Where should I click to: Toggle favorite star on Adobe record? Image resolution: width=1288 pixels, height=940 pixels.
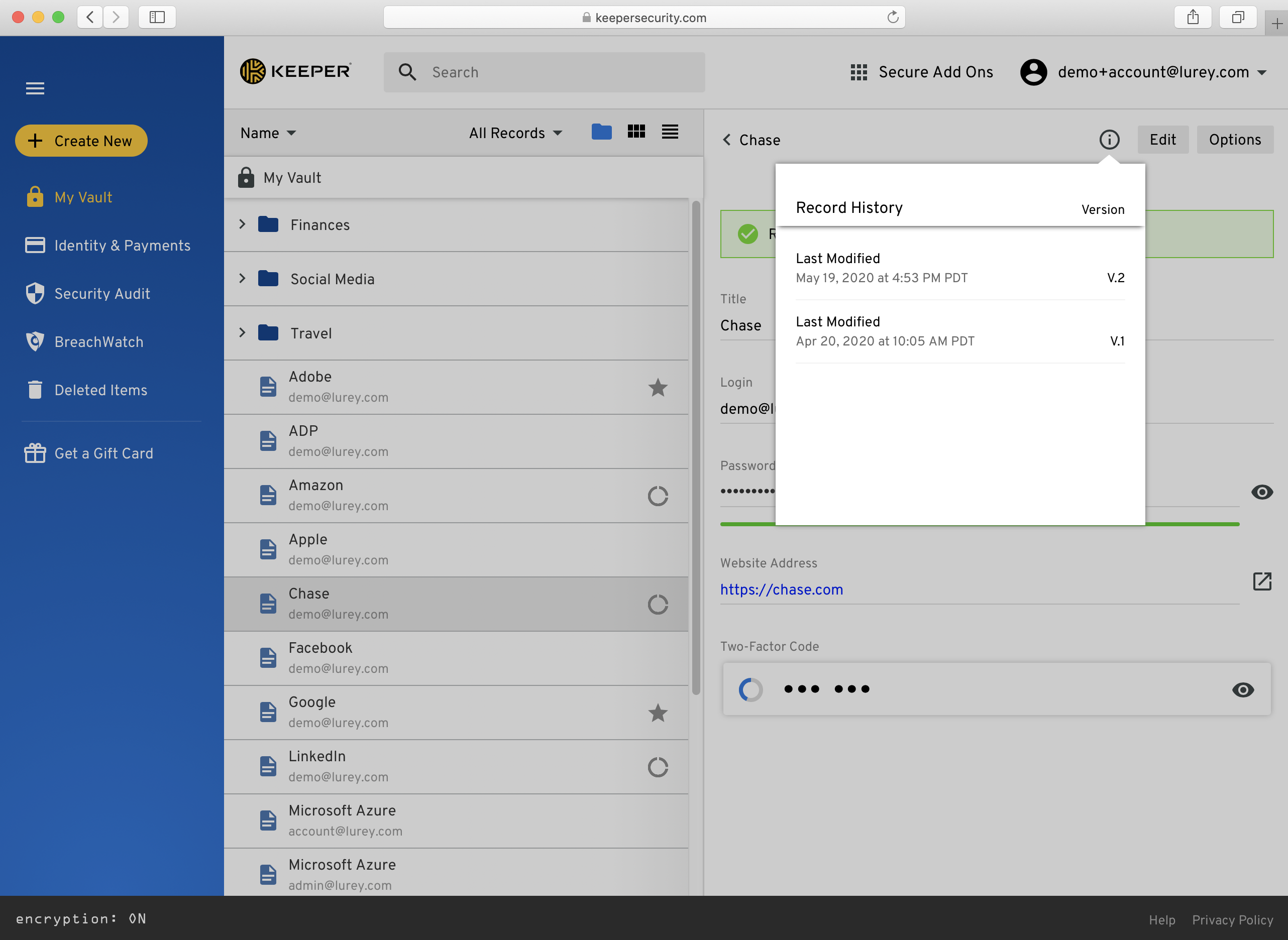pyautogui.click(x=658, y=387)
